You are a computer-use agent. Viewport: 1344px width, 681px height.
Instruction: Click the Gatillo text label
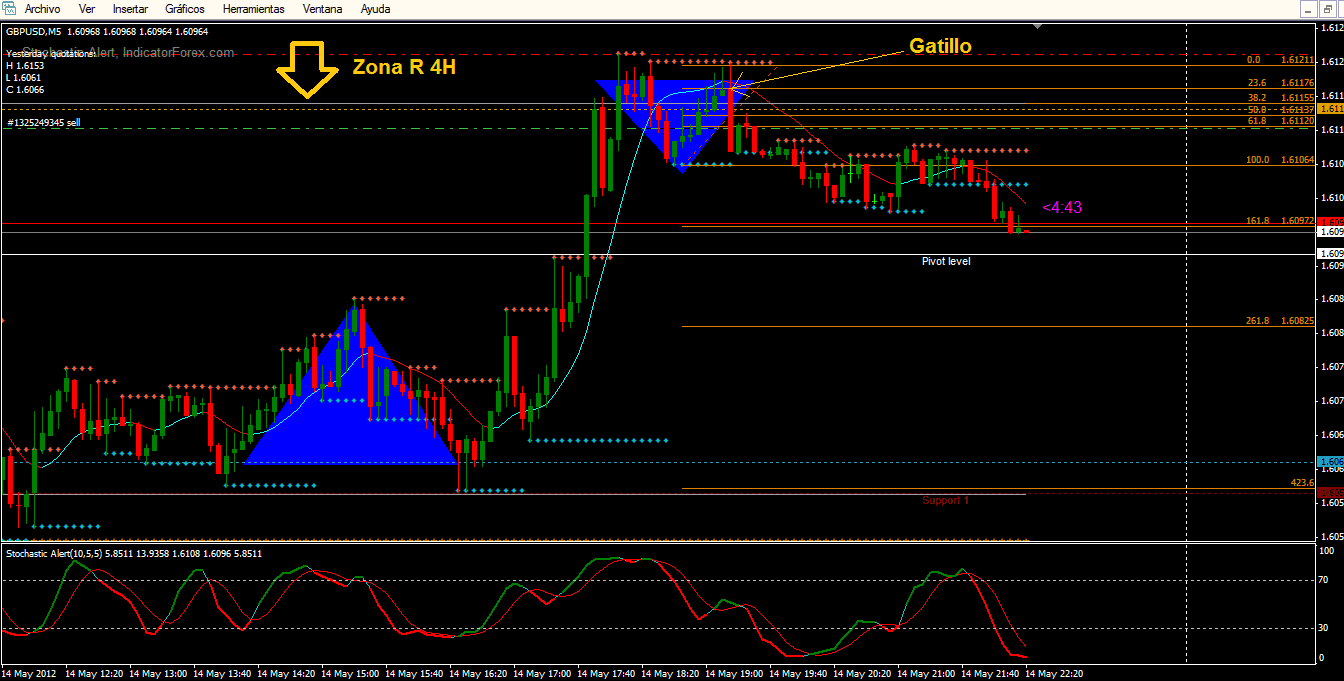[x=939, y=46]
